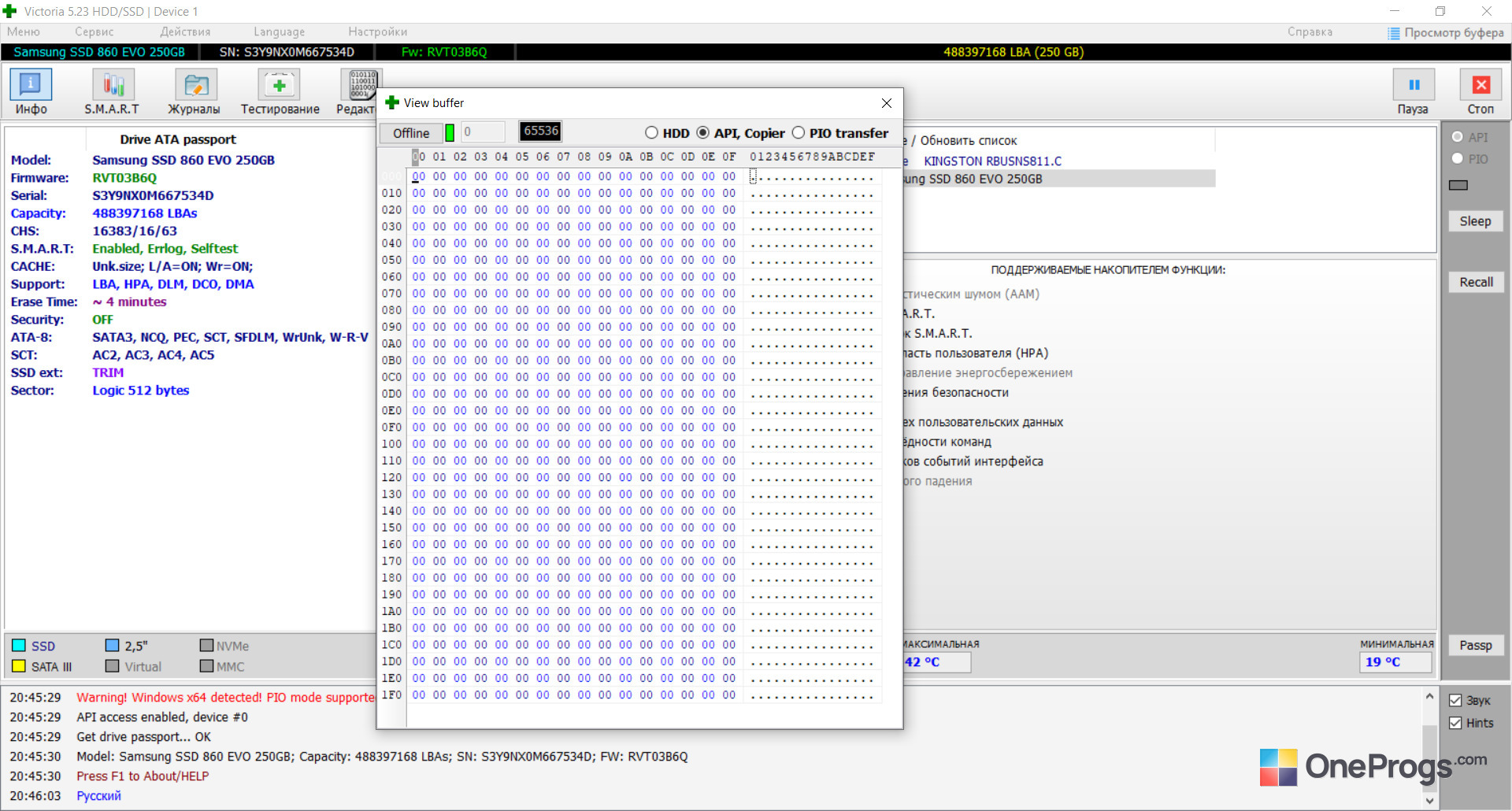This screenshot has height=811, width=1512.
Task: Click the Русский log entry
Action: coord(98,796)
